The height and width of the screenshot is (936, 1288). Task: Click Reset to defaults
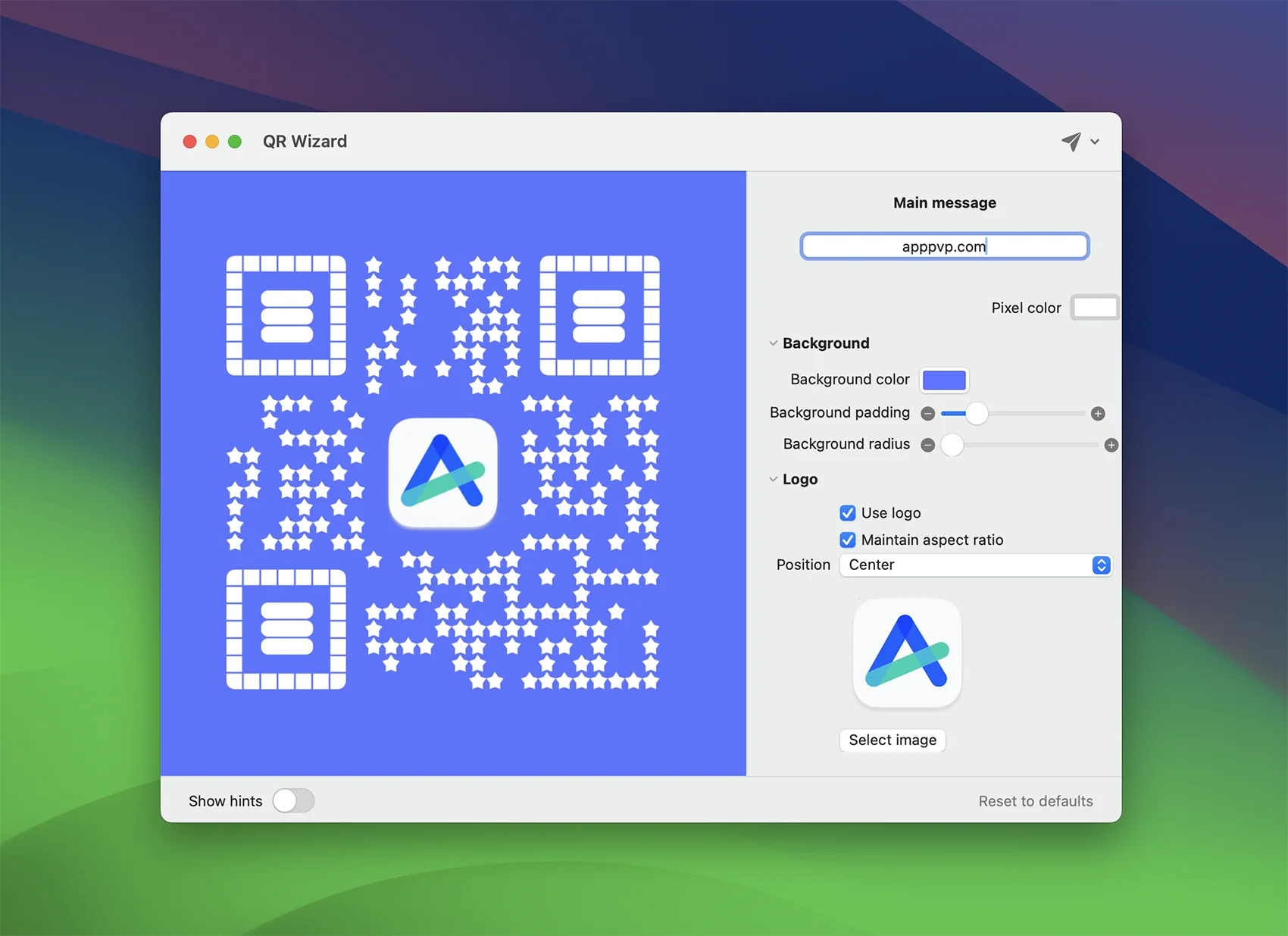(x=1036, y=801)
